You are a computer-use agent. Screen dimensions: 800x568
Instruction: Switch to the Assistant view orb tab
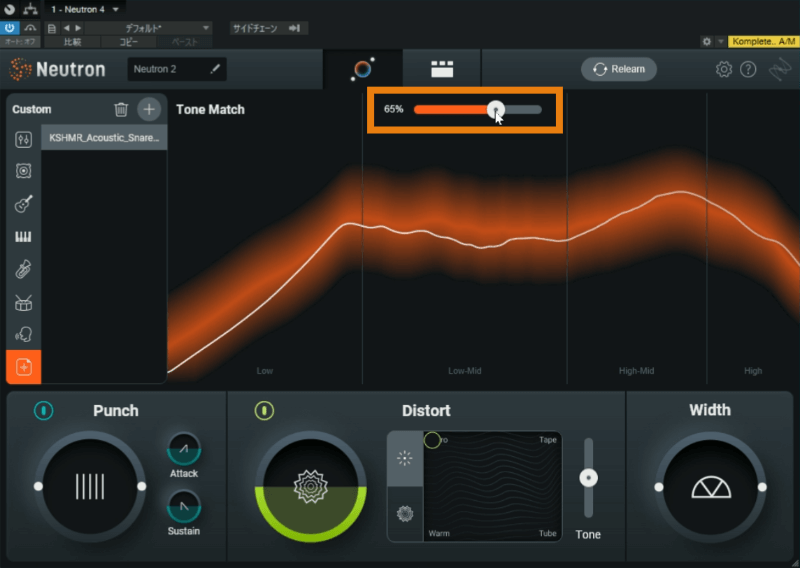click(x=363, y=69)
